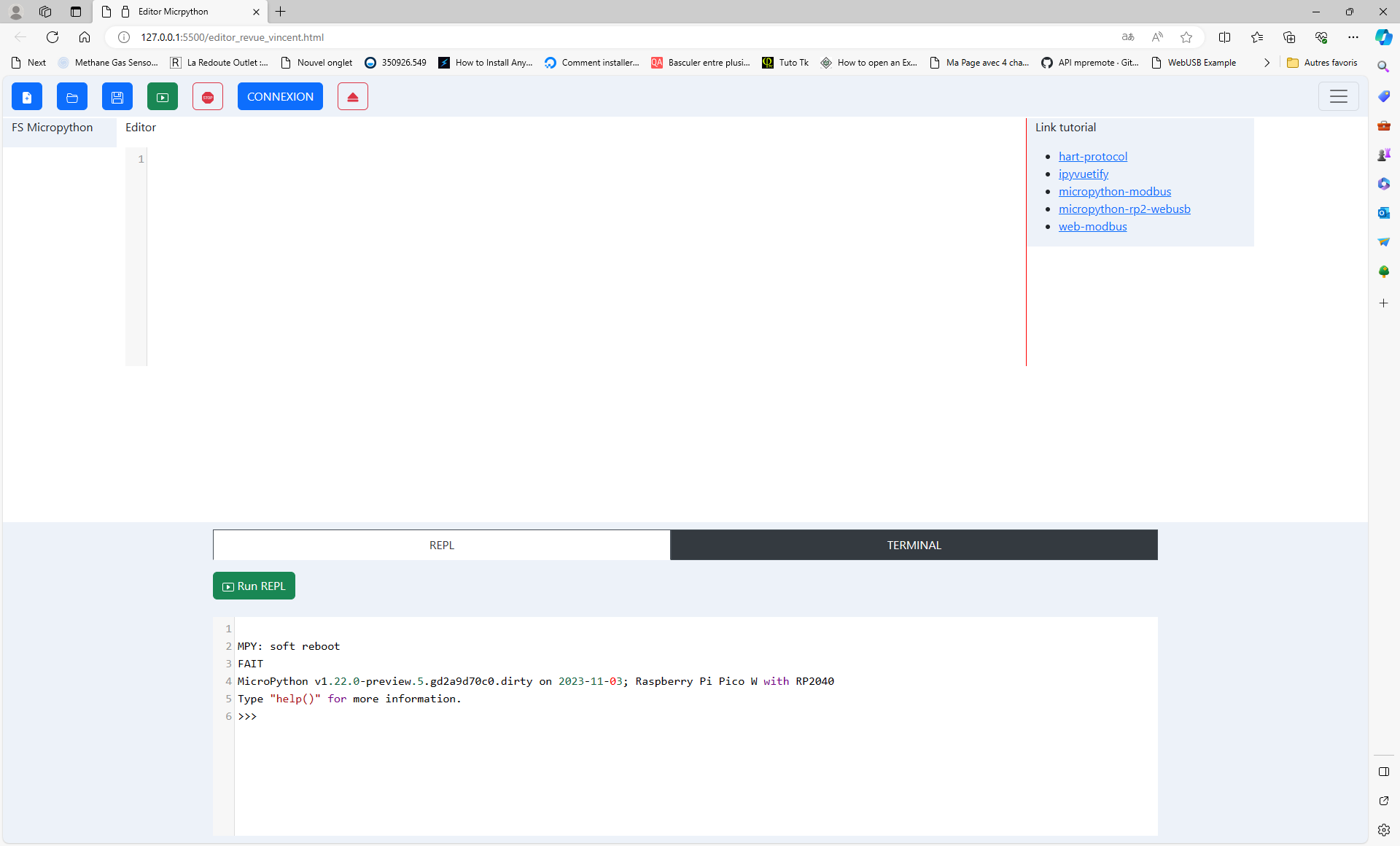Open the web-modbus tutorial link
Screen dimensions: 1400x846
click(1092, 226)
